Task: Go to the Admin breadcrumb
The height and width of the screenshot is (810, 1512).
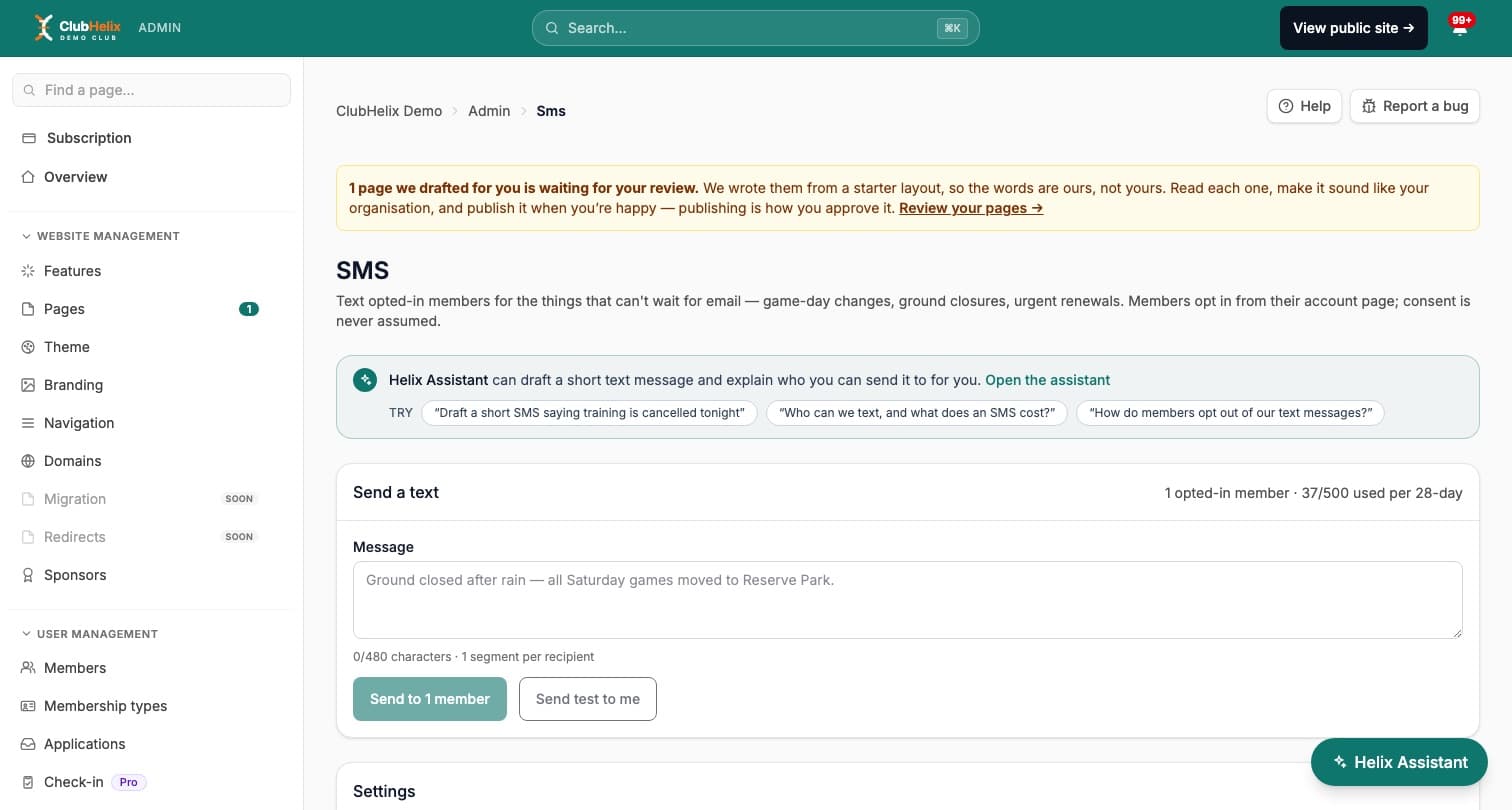Action: (x=489, y=111)
